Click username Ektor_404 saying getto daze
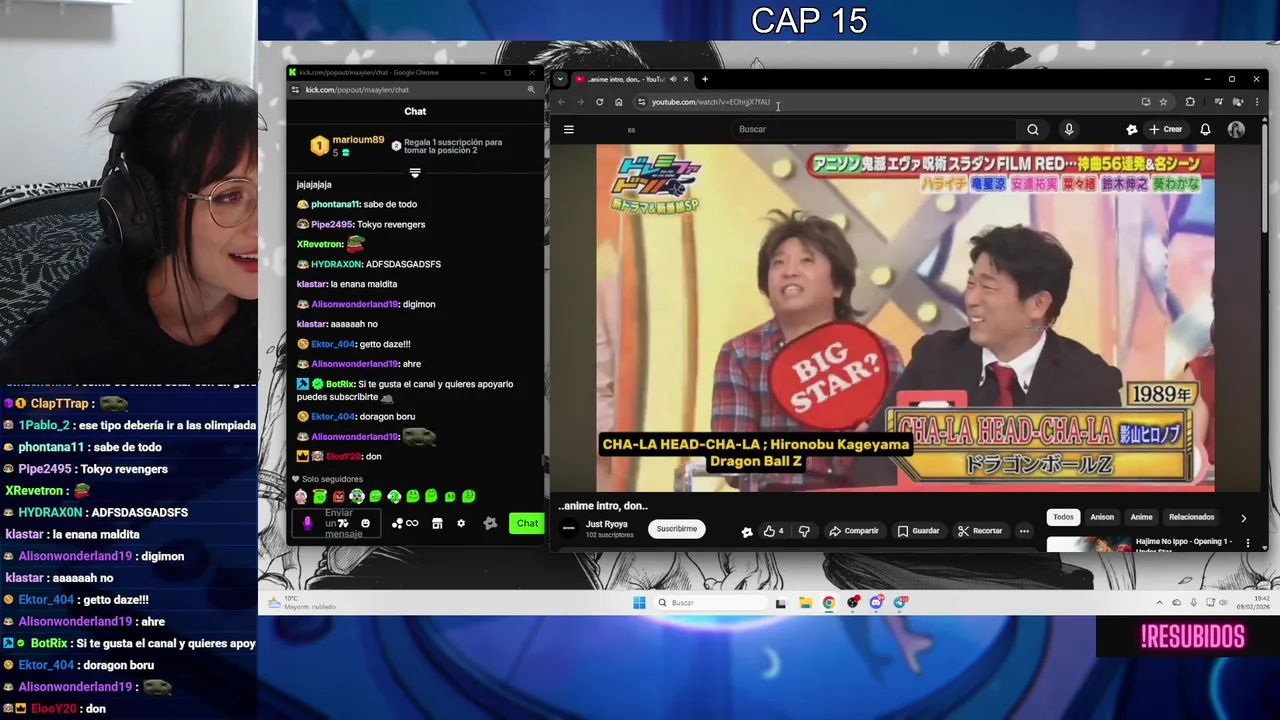1280x720 pixels. [x=333, y=344]
